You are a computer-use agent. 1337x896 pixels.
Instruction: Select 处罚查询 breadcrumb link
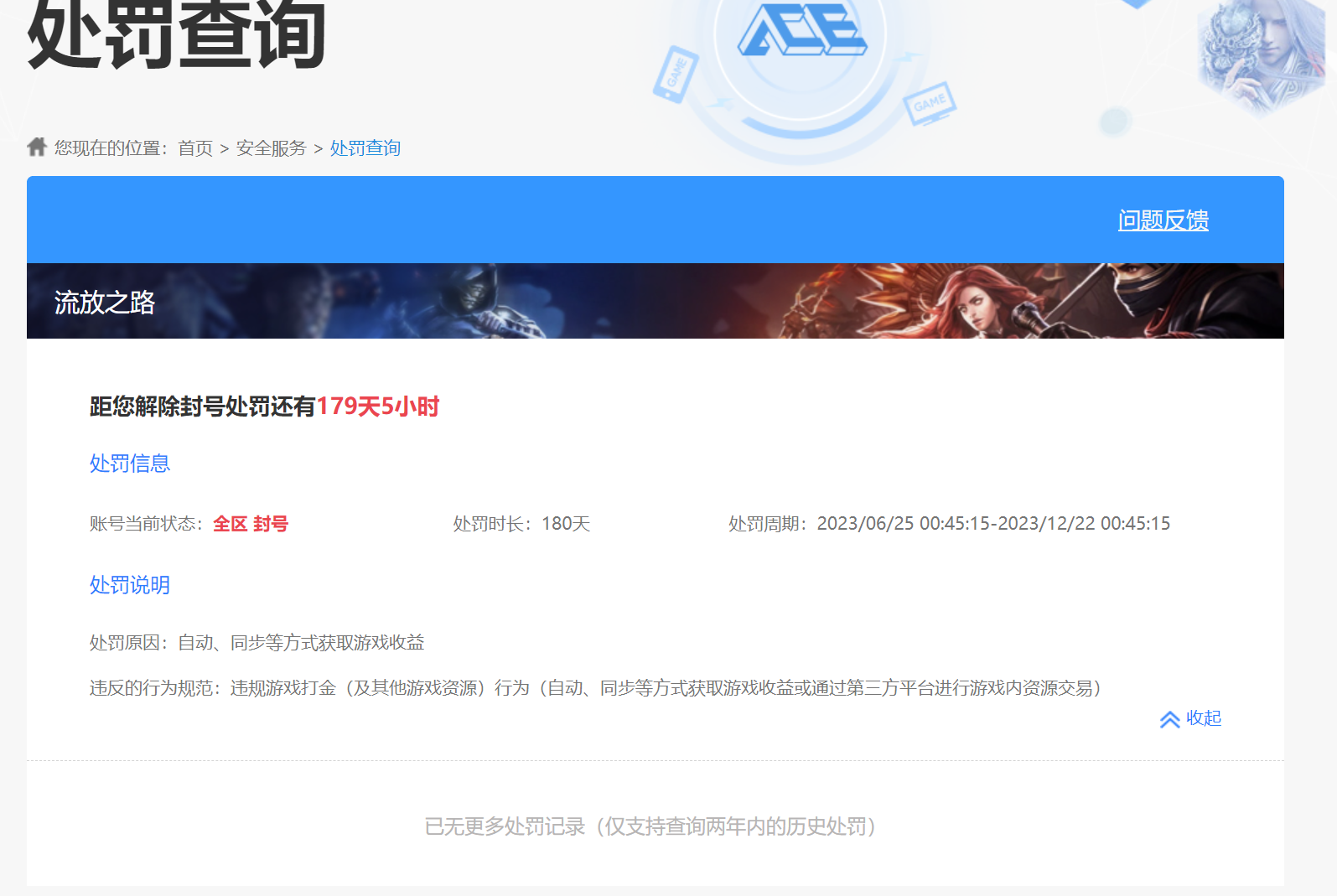pyautogui.click(x=365, y=148)
